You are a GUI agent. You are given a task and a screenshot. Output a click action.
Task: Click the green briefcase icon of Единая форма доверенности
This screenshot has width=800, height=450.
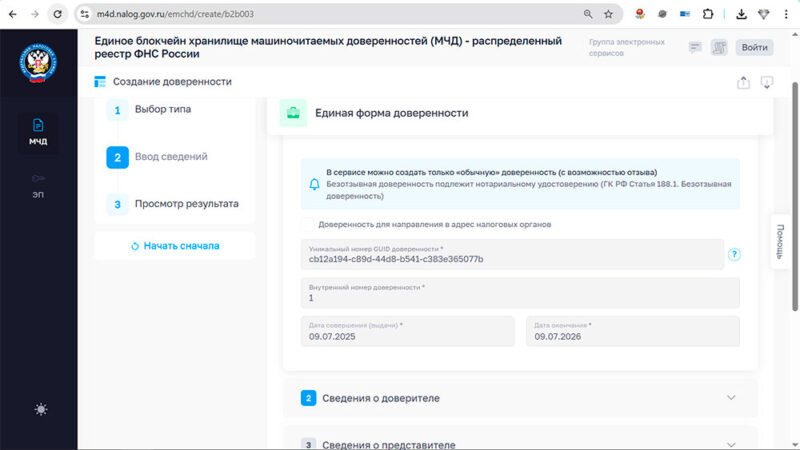point(293,113)
